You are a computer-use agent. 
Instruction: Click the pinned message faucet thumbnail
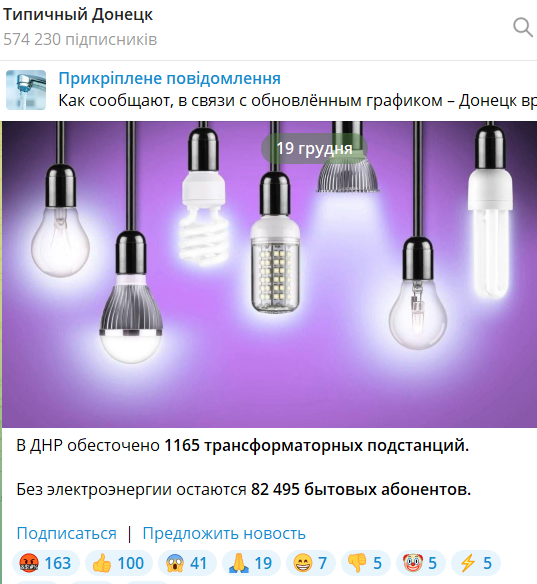(x=26, y=90)
